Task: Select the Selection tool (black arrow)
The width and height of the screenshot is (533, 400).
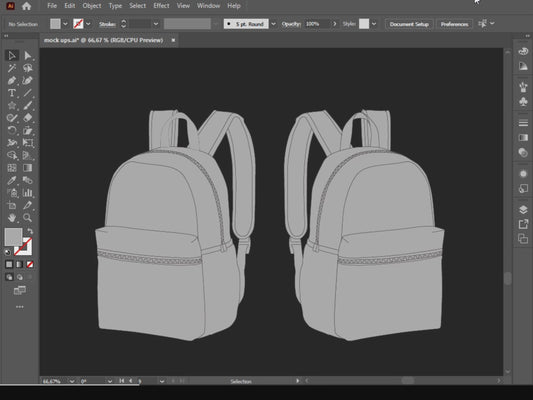Action: (12, 55)
